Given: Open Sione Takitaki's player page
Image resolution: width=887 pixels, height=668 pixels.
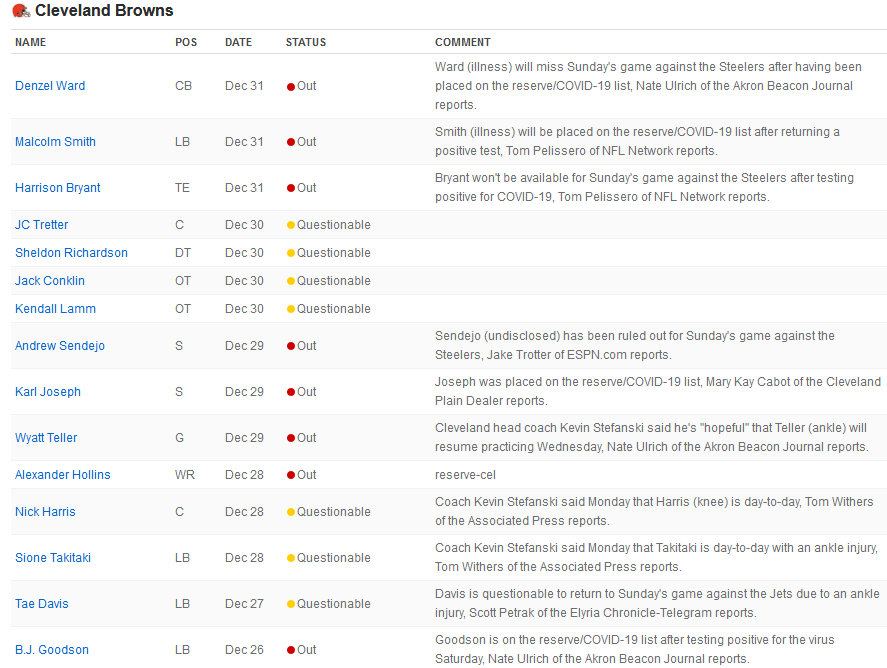Looking at the screenshot, I should 53,558.
